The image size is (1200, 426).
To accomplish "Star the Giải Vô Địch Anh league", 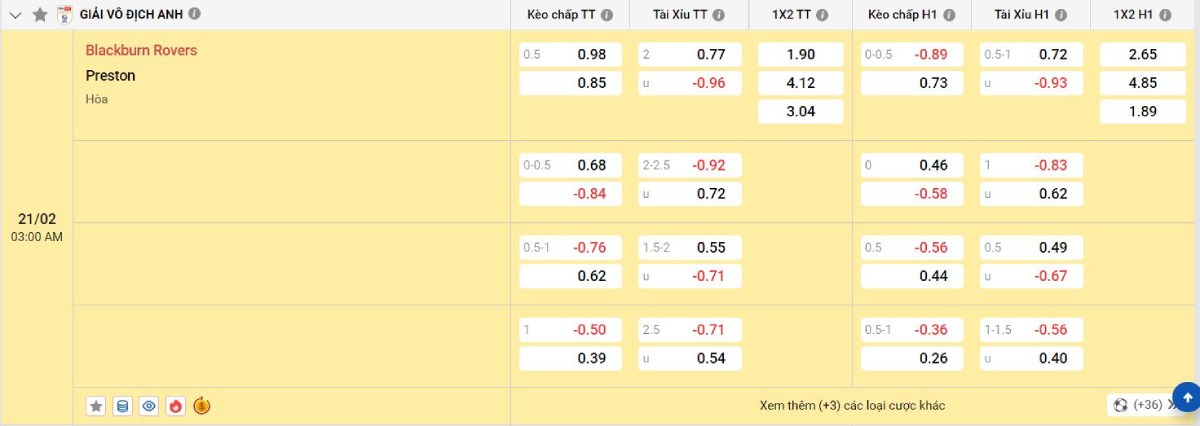I will (40, 15).
